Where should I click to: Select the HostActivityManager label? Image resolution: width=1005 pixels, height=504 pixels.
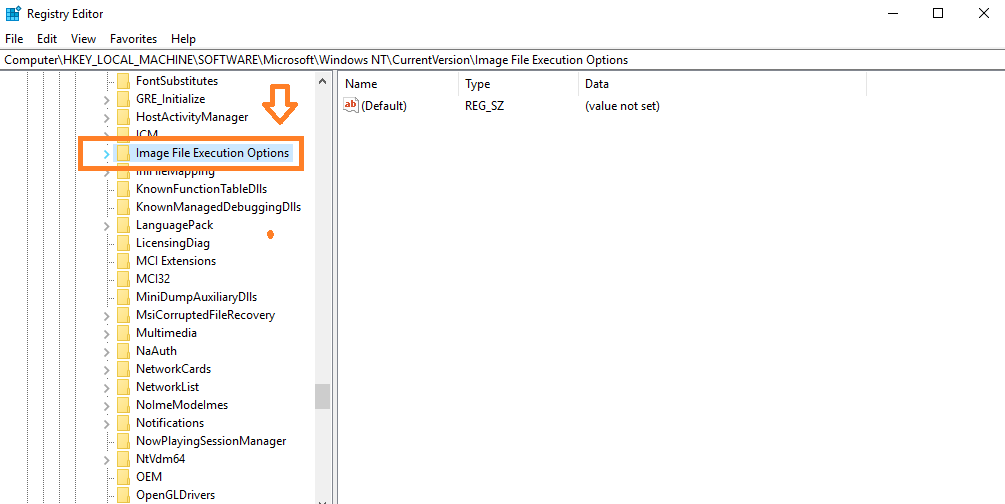coord(192,117)
